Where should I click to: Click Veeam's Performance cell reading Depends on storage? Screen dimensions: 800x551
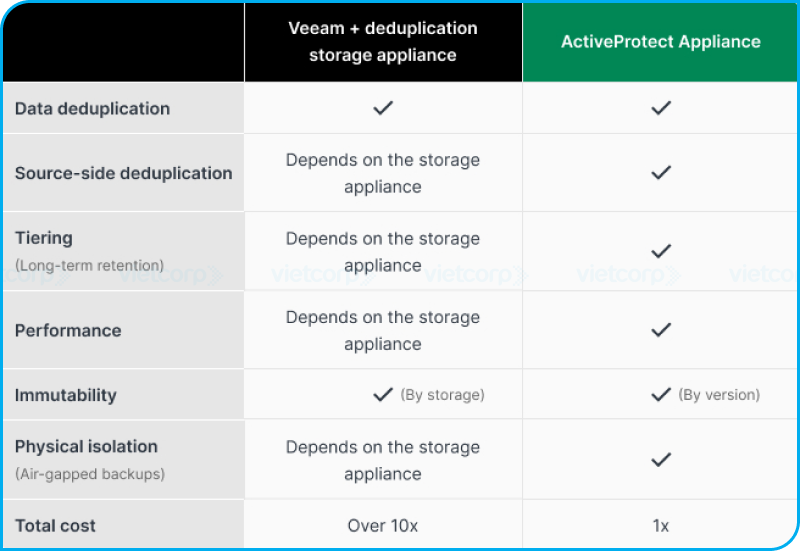tap(383, 330)
